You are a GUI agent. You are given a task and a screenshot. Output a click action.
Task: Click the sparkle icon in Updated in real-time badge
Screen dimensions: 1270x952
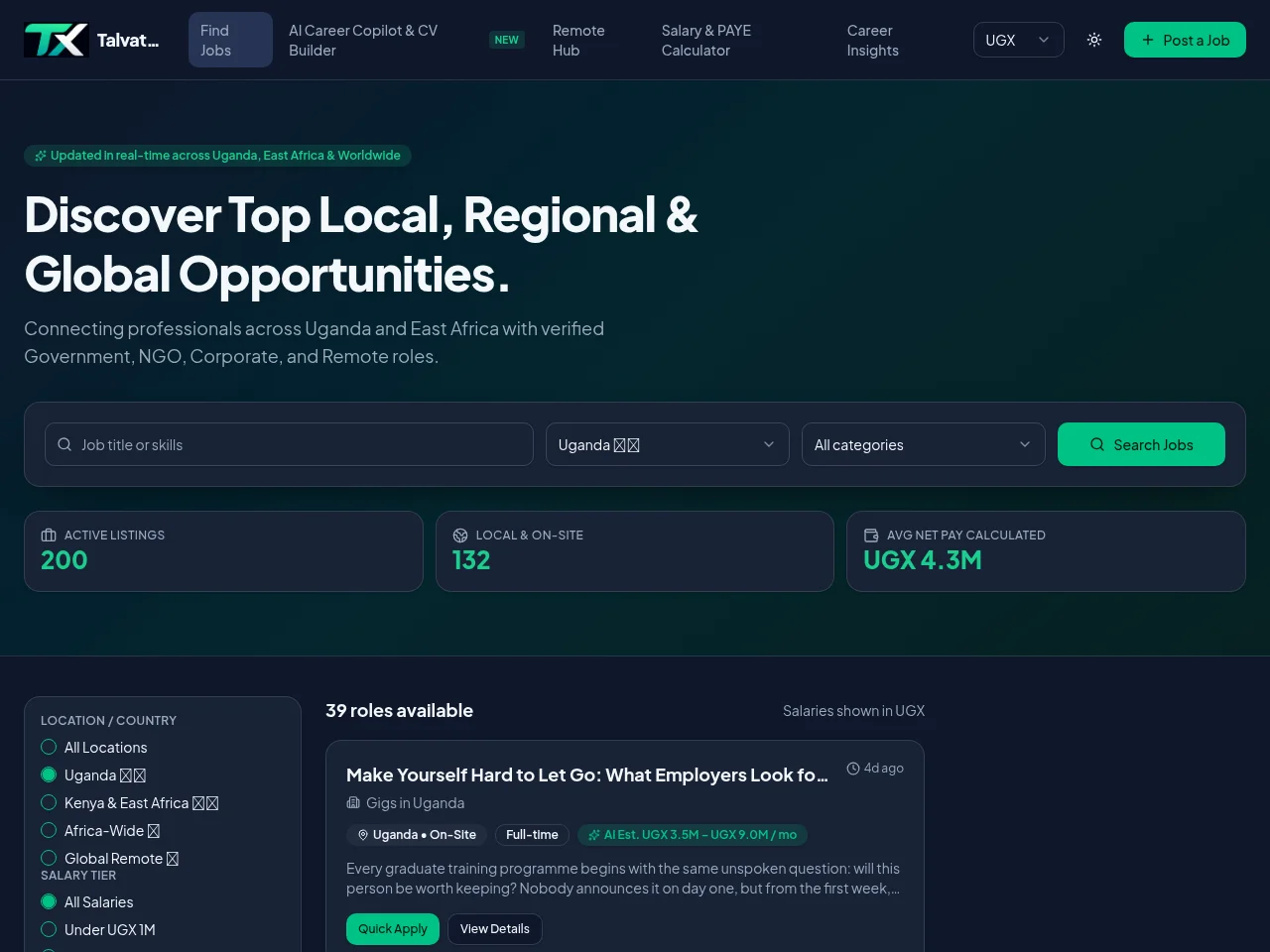pos(41,156)
